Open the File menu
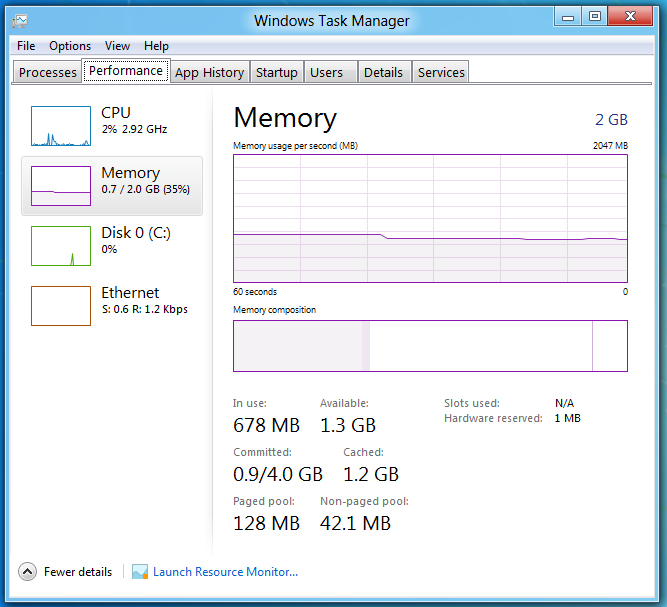Screen dimensions: 667x607 click(26, 46)
